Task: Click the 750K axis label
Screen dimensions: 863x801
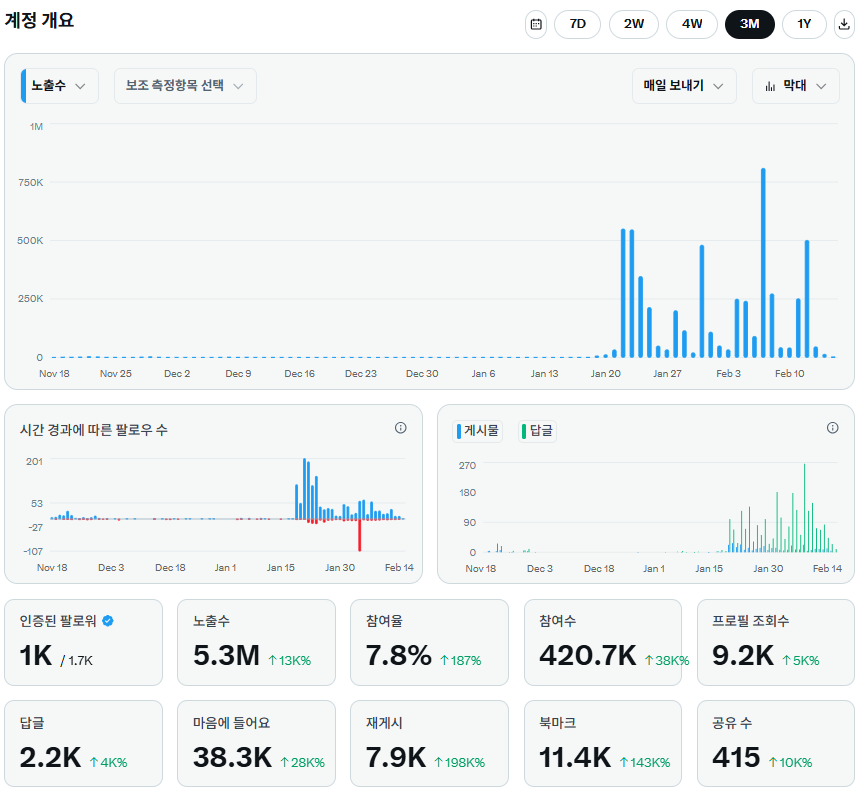Action: point(30,183)
